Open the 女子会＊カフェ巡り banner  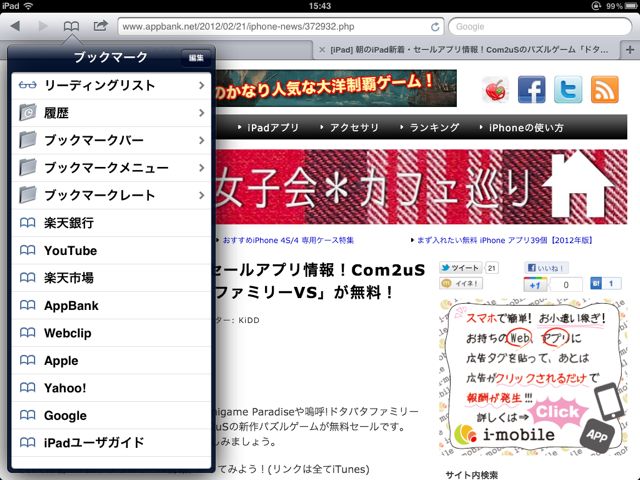point(421,187)
